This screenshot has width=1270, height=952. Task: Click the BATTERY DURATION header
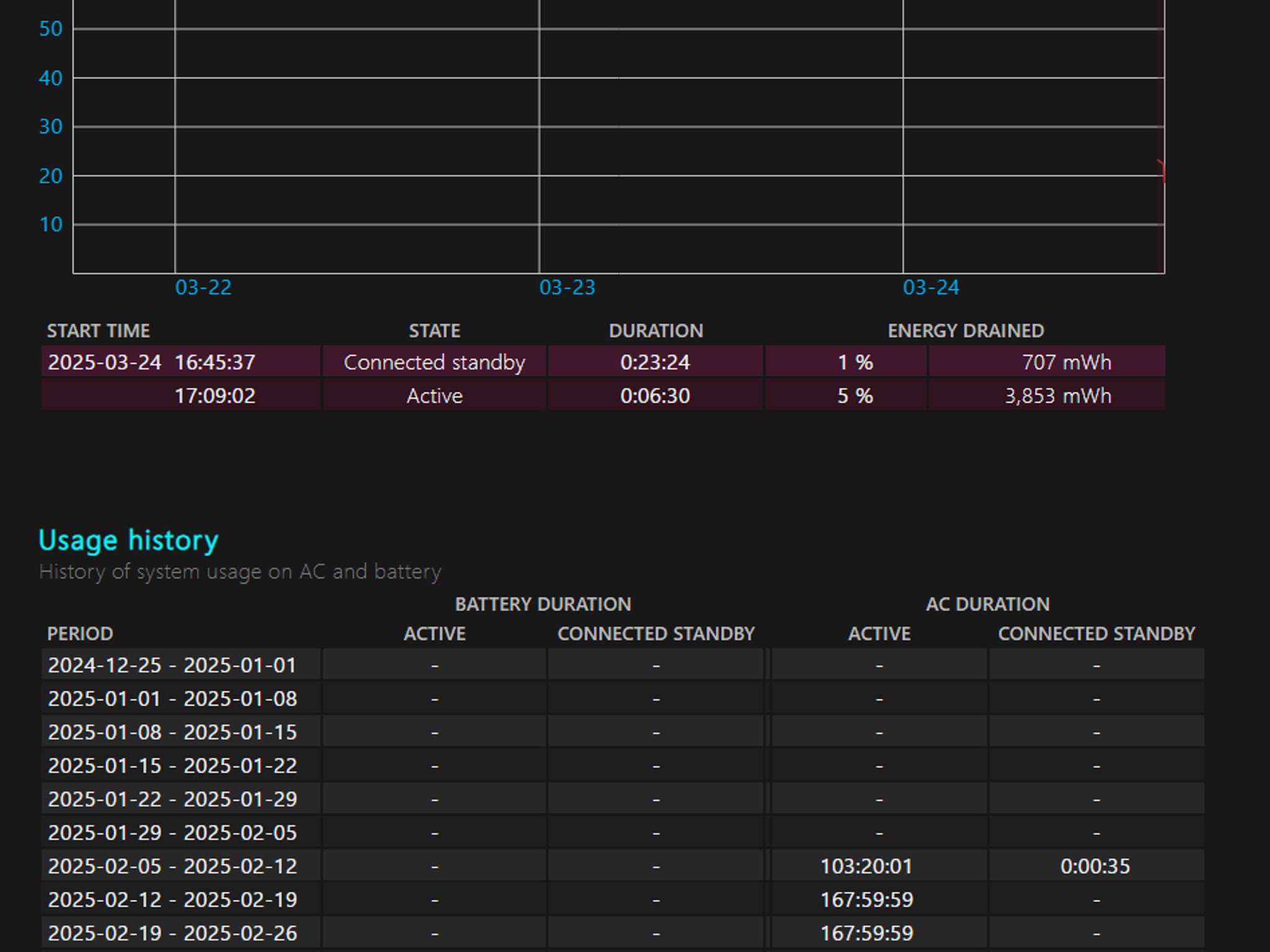pos(543,604)
